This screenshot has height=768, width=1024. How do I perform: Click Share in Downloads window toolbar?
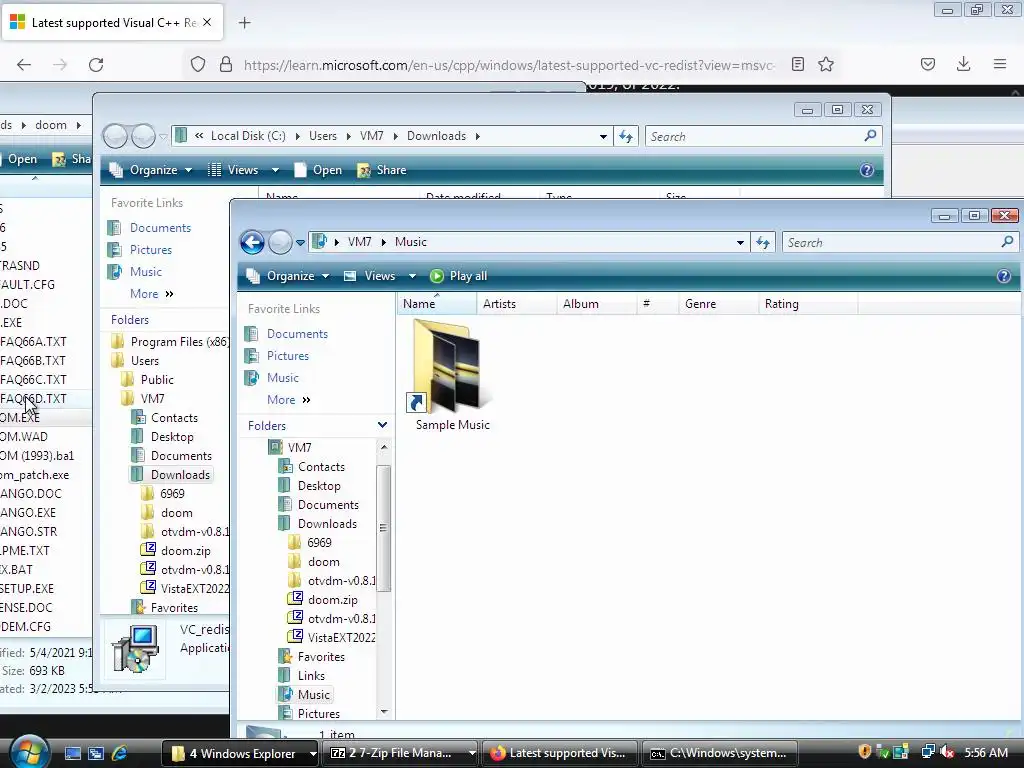382,170
